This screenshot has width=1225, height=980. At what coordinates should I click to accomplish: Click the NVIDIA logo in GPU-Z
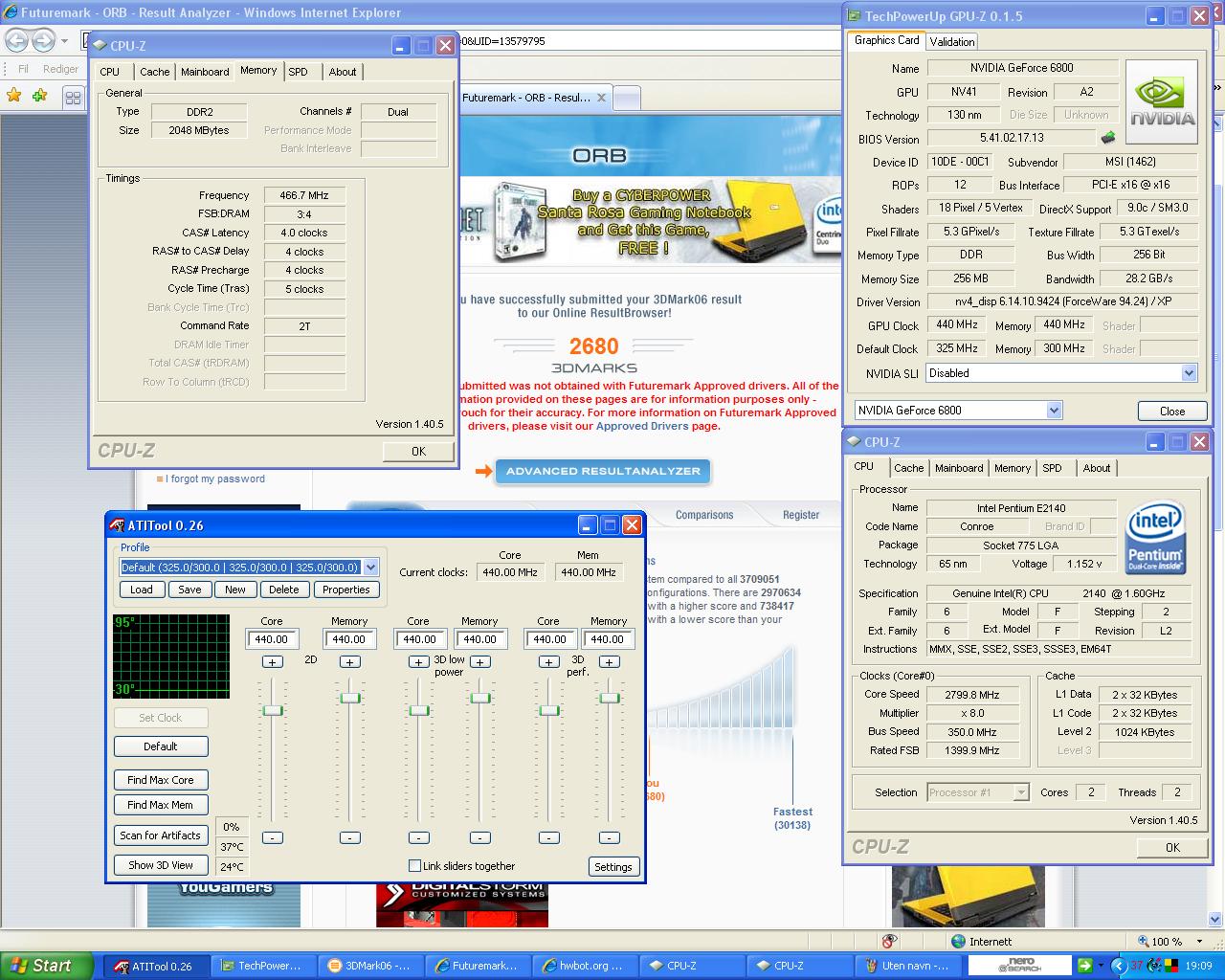pos(1162,101)
